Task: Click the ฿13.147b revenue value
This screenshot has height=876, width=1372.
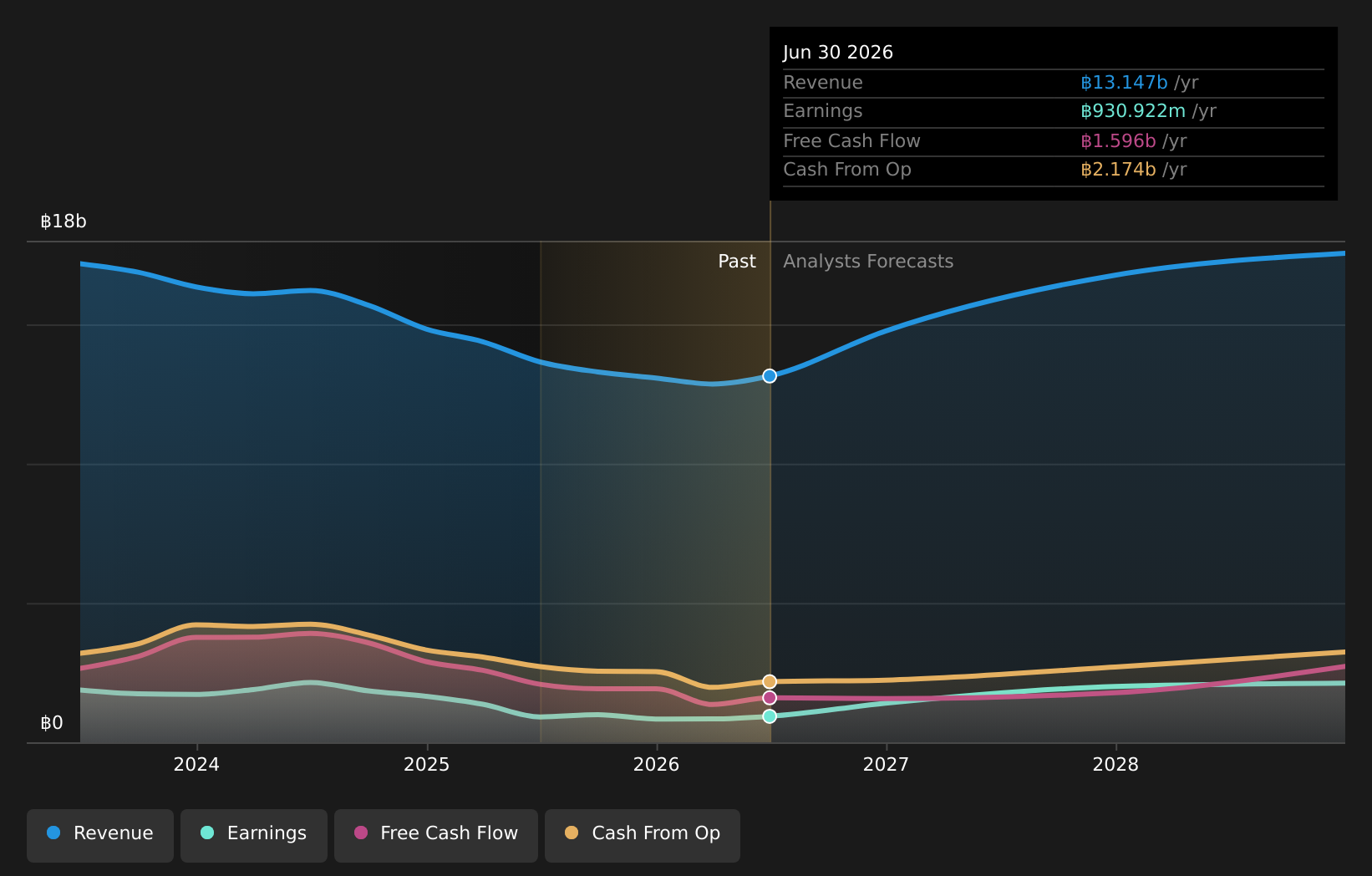Action: coord(1124,83)
